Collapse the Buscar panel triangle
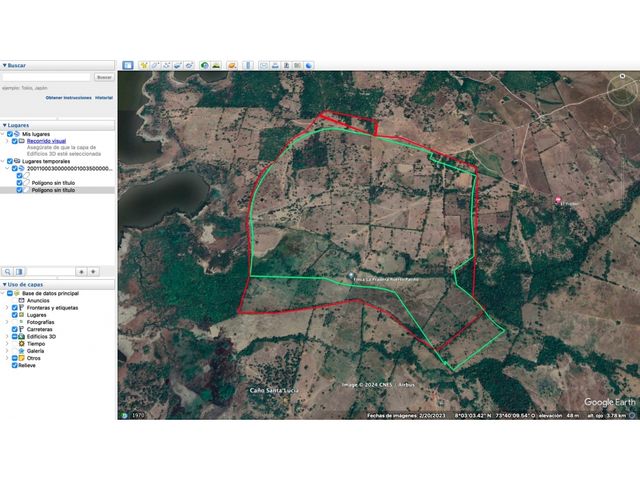 coord(4,65)
